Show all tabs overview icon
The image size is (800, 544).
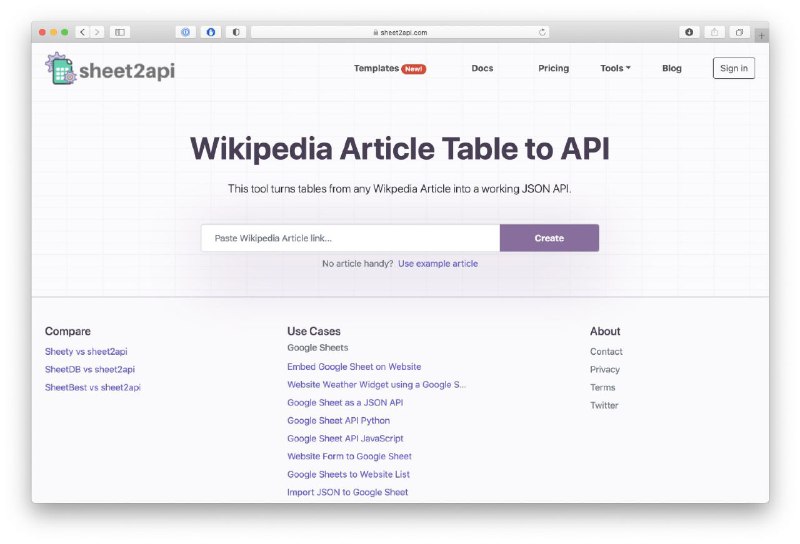point(739,32)
